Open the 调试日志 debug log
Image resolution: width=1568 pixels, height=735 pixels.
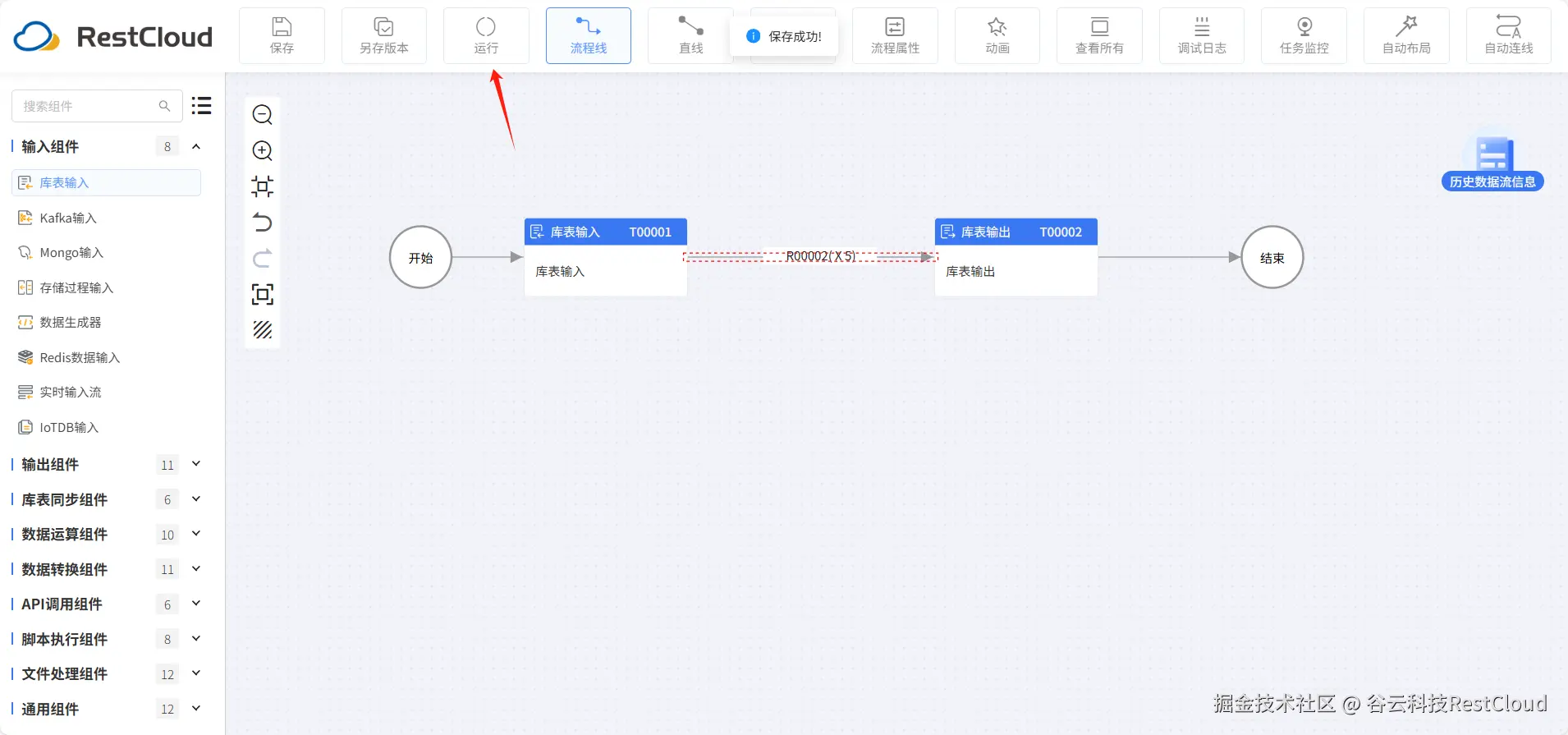1202,36
